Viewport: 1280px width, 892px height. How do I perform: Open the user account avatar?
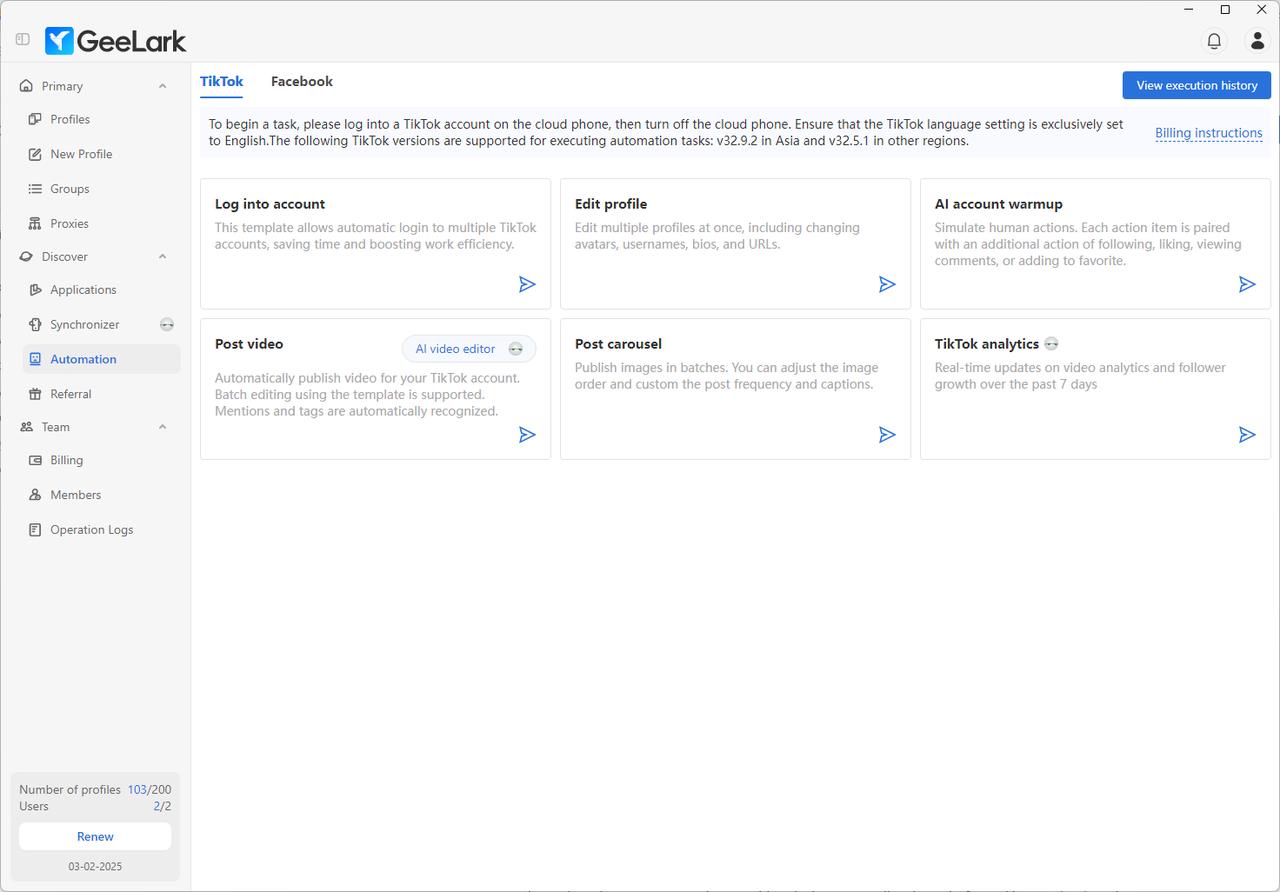click(x=1257, y=41)
